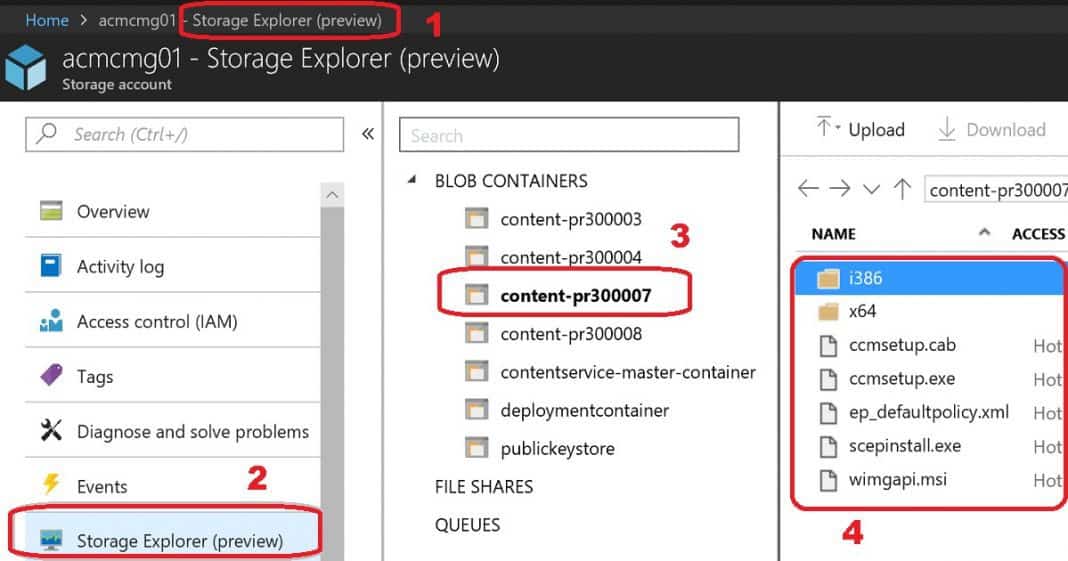The height and width of the screenshot is (561, 1068).
Task: Open container content-pr300004
Action: tap(571, 257)
